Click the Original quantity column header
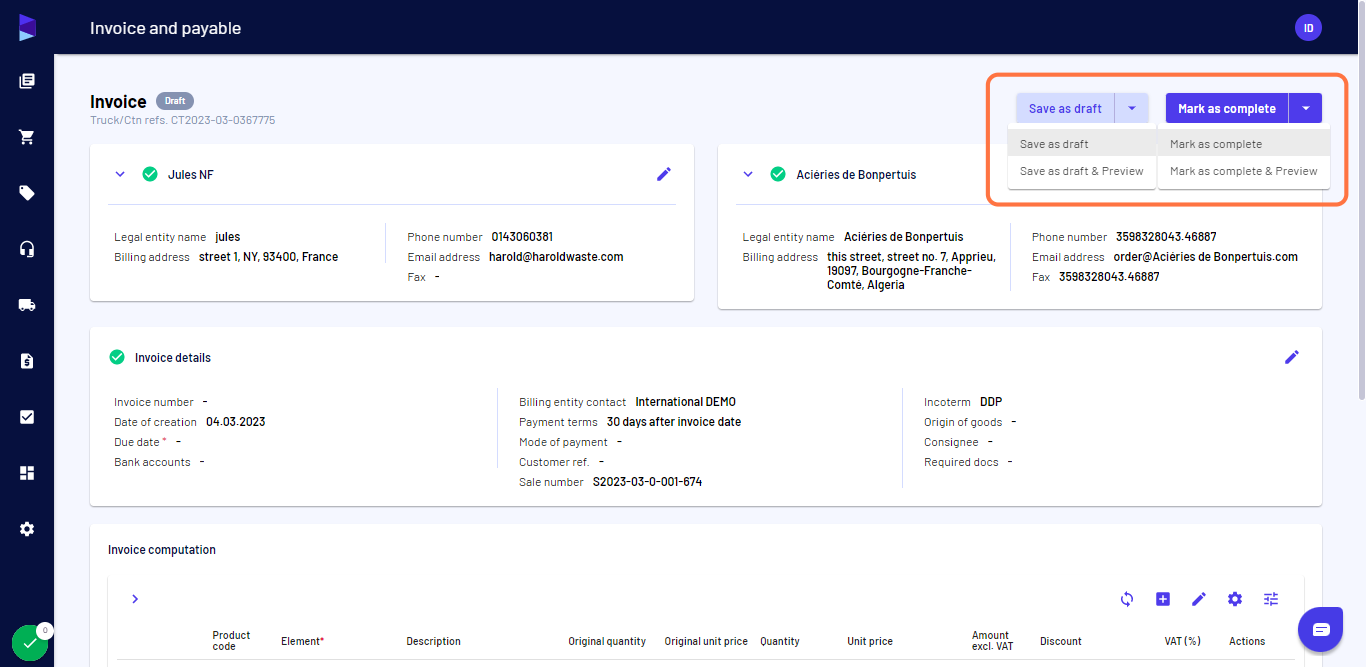This screenshot has height=667, width=1366. click(607, 641)
